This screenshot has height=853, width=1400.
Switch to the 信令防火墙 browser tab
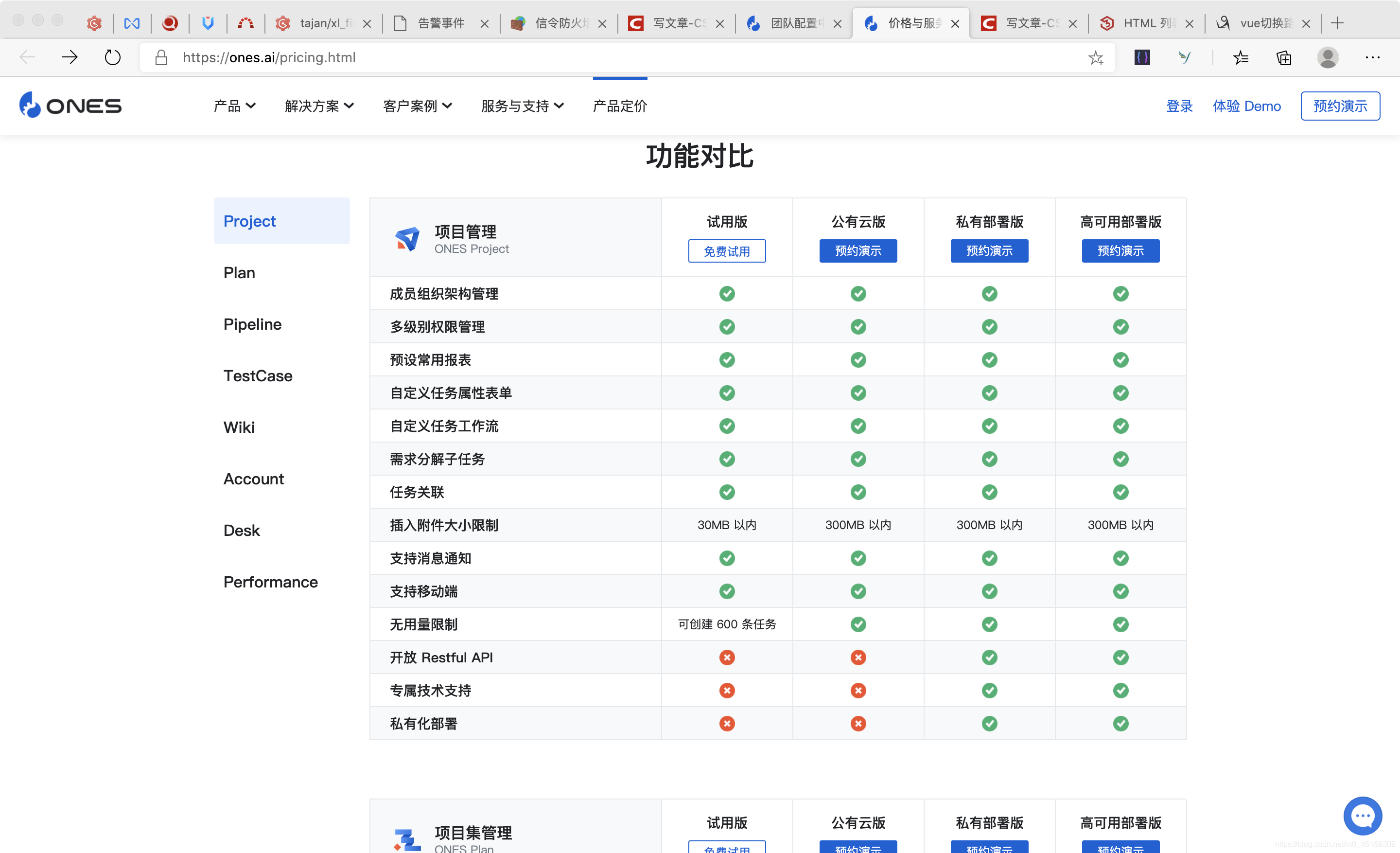[559, 23]
